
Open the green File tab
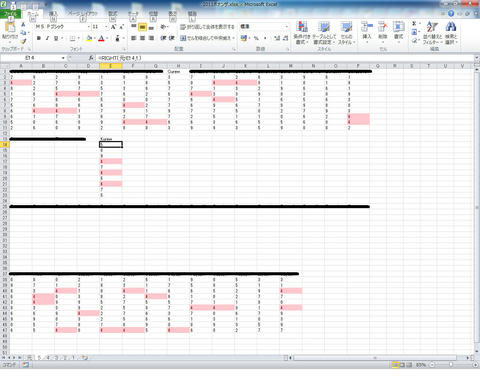pyautogui.click(x=10, y=14)
